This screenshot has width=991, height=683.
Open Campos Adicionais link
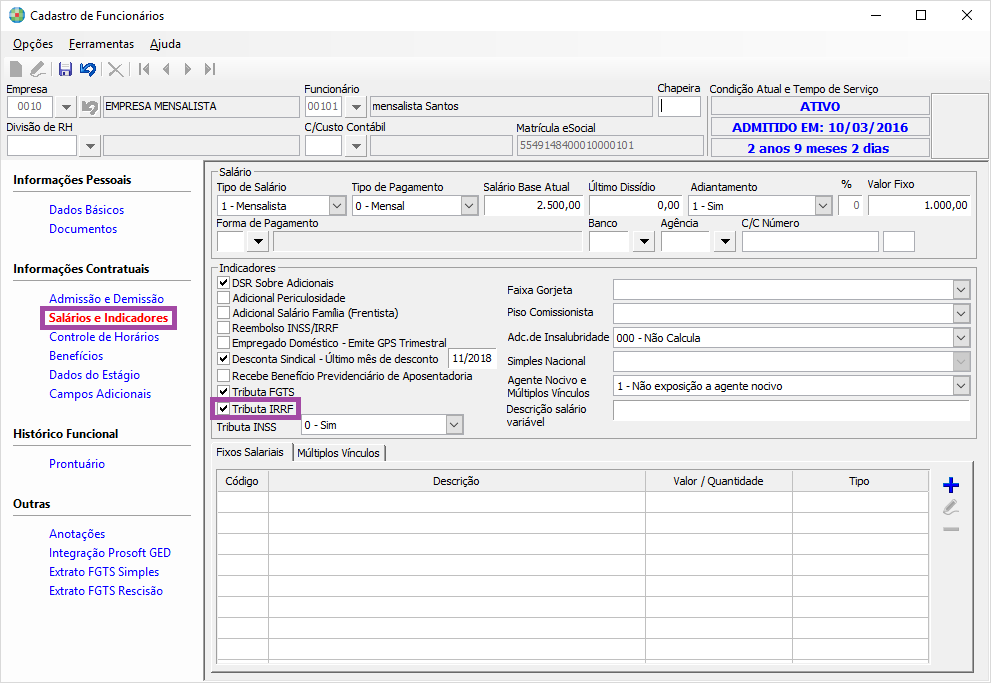pos(100,394)
